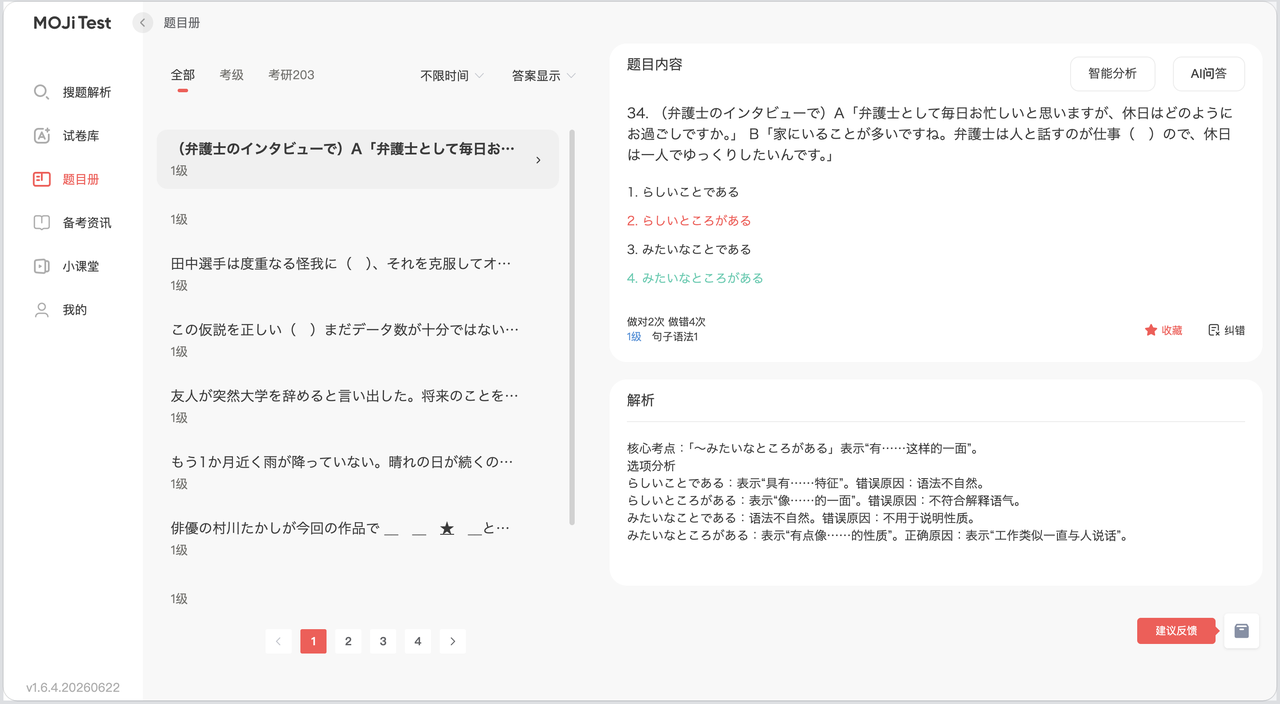Click the 备考资讯 book icon
1280x704 pixels.
[x=41, y=223]
